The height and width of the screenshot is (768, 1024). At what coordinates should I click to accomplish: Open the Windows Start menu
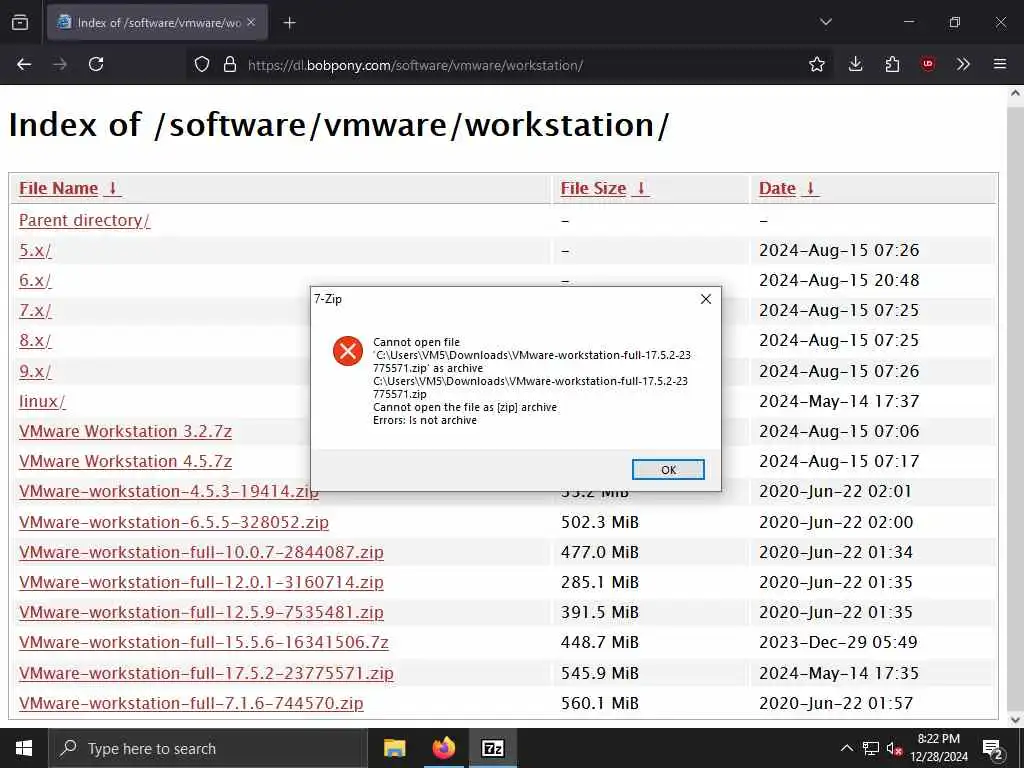click(24, 748)
